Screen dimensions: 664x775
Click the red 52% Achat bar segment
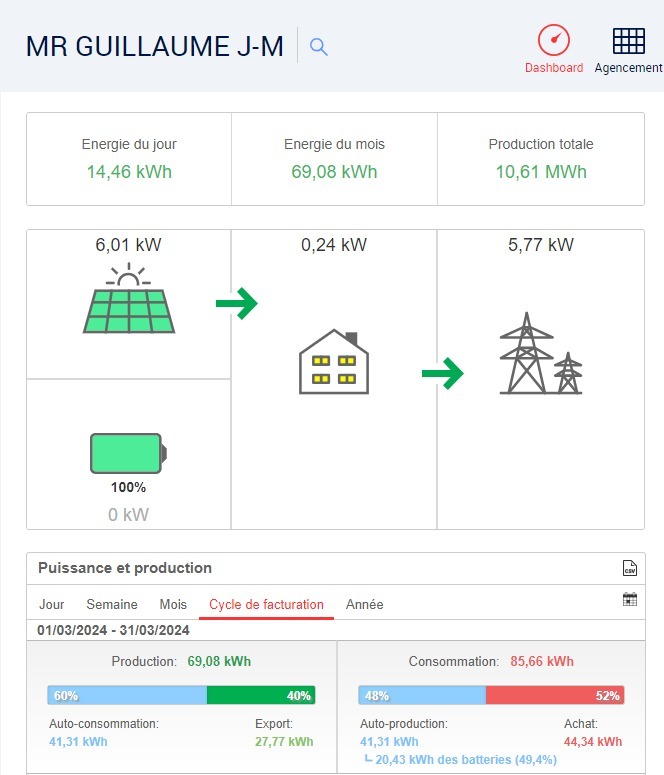coord(554,695)
